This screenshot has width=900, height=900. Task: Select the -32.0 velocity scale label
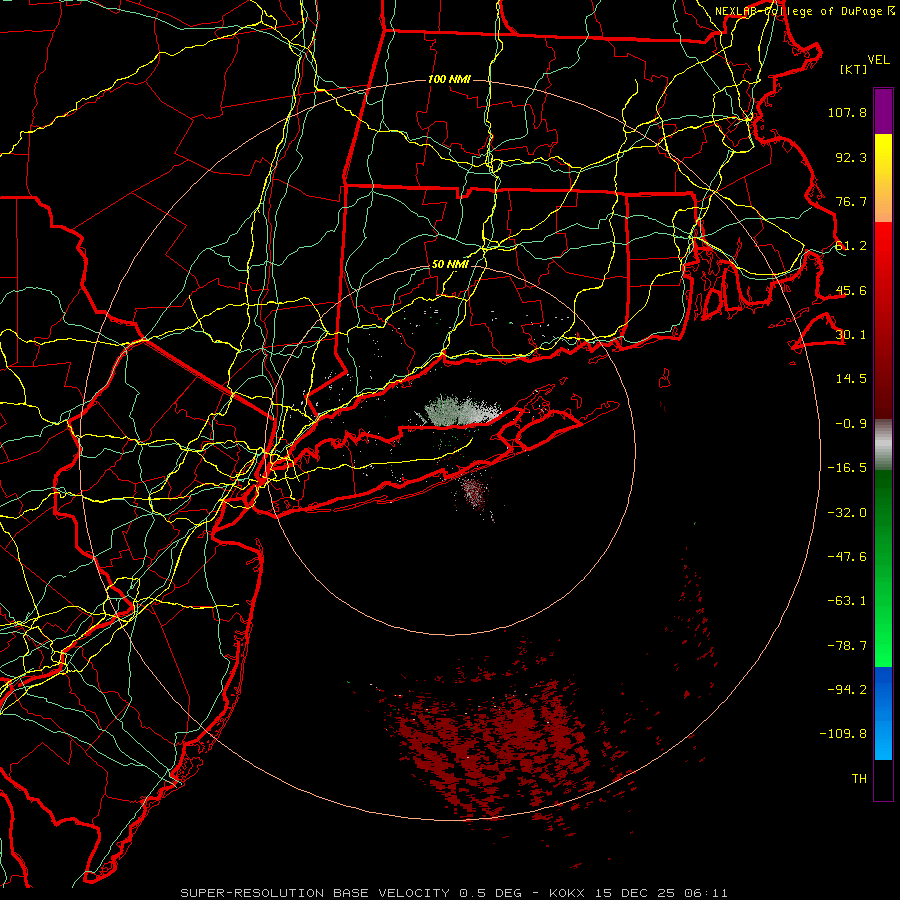[847, 512]
